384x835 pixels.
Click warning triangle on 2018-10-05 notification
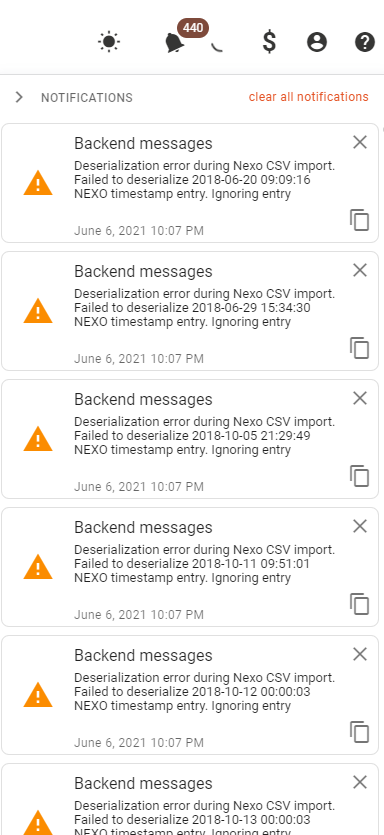click(x=38, y=438)
